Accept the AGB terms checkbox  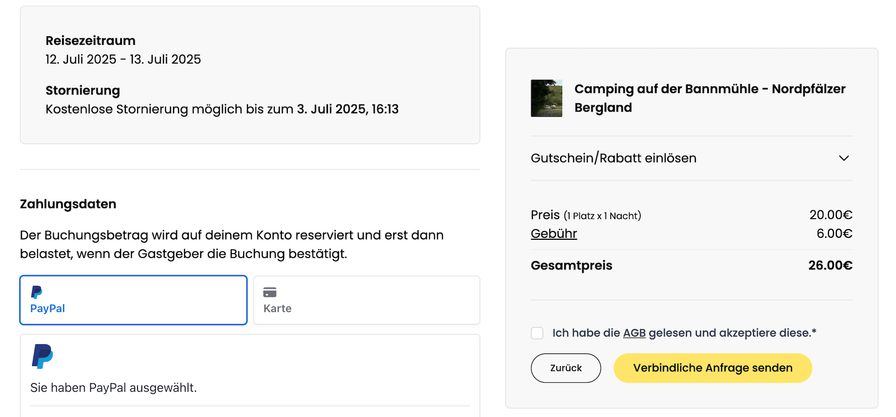(x=537, y=333)
